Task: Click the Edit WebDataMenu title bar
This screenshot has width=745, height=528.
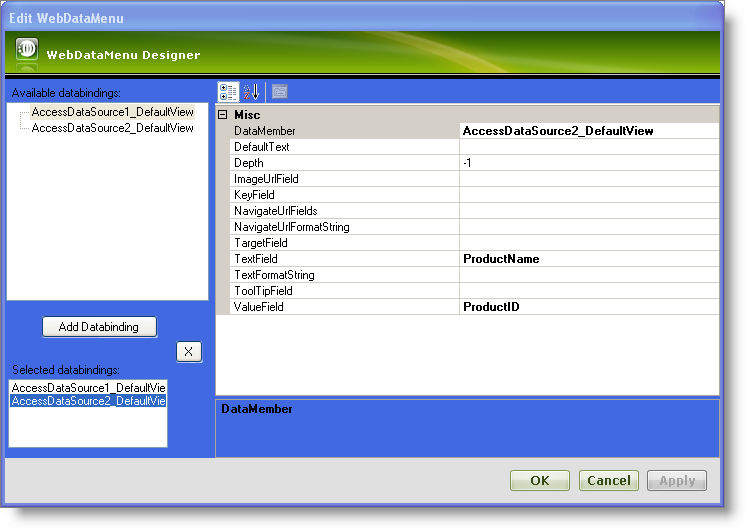Action: coord(363,18)
